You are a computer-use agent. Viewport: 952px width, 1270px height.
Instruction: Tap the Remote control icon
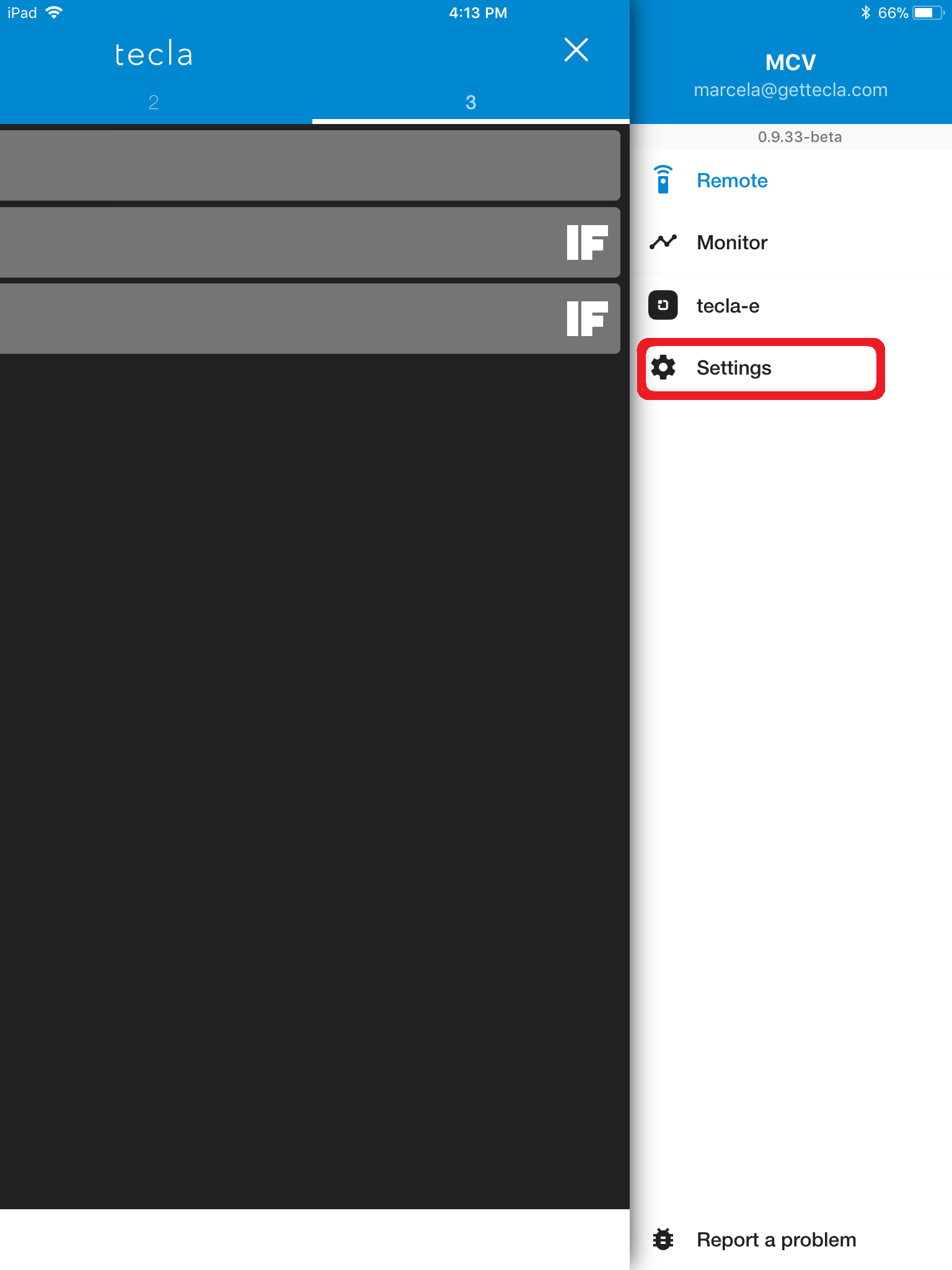[x=663, y=180]
